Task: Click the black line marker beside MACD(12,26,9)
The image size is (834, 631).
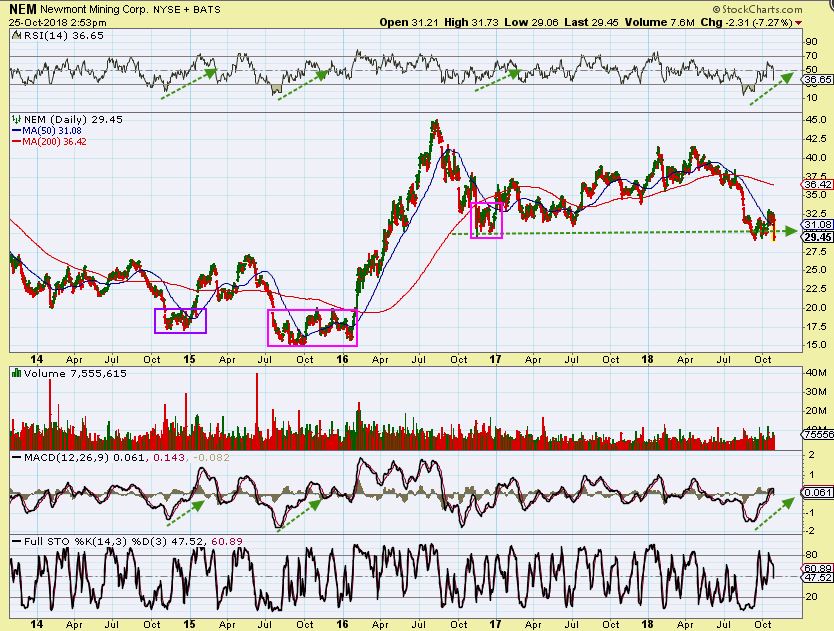Action: pyautogui.click(x=16, y=458)
